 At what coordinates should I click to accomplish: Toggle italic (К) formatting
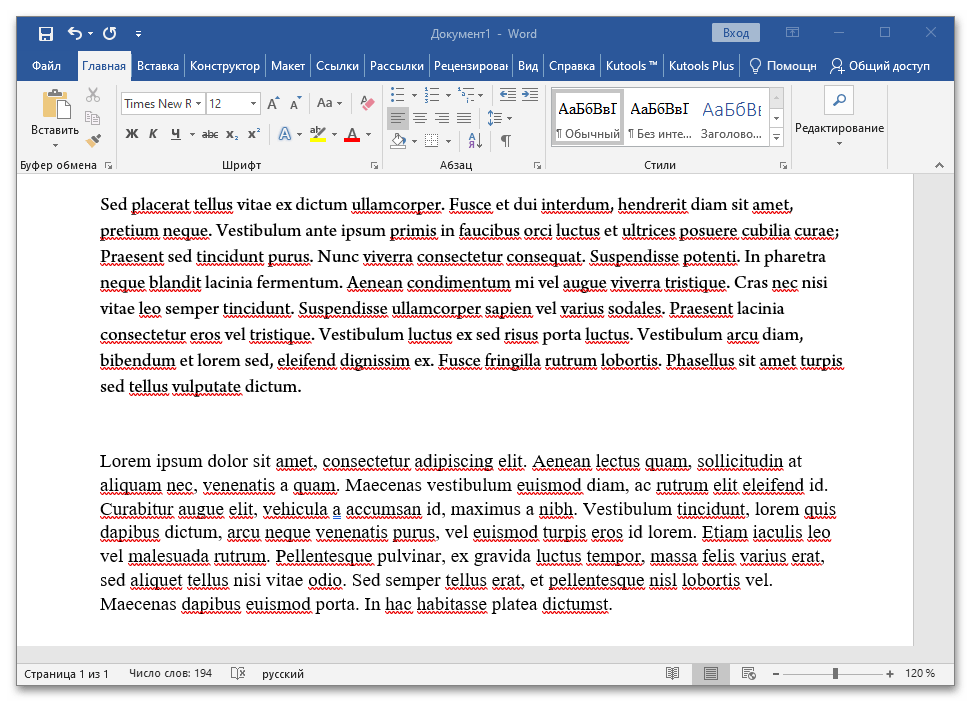click(x=153, y=134)
